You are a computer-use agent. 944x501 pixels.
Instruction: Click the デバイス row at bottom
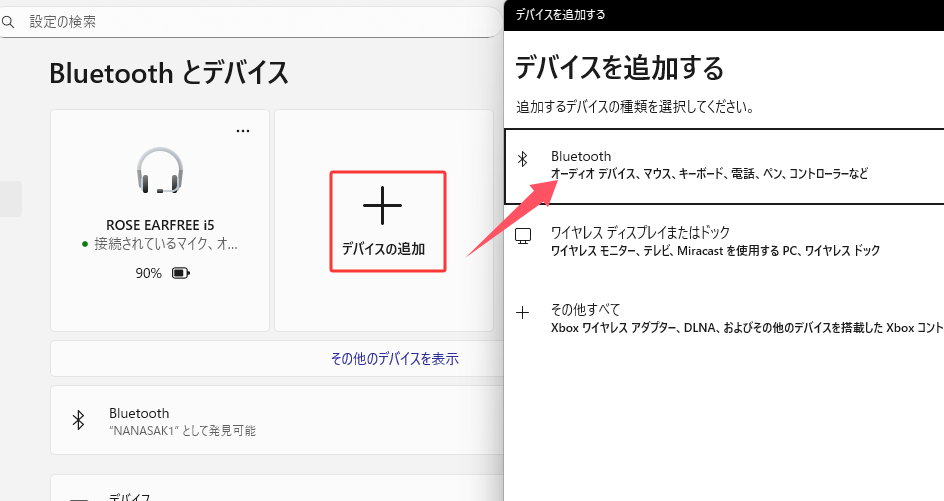tap(277, 488)
